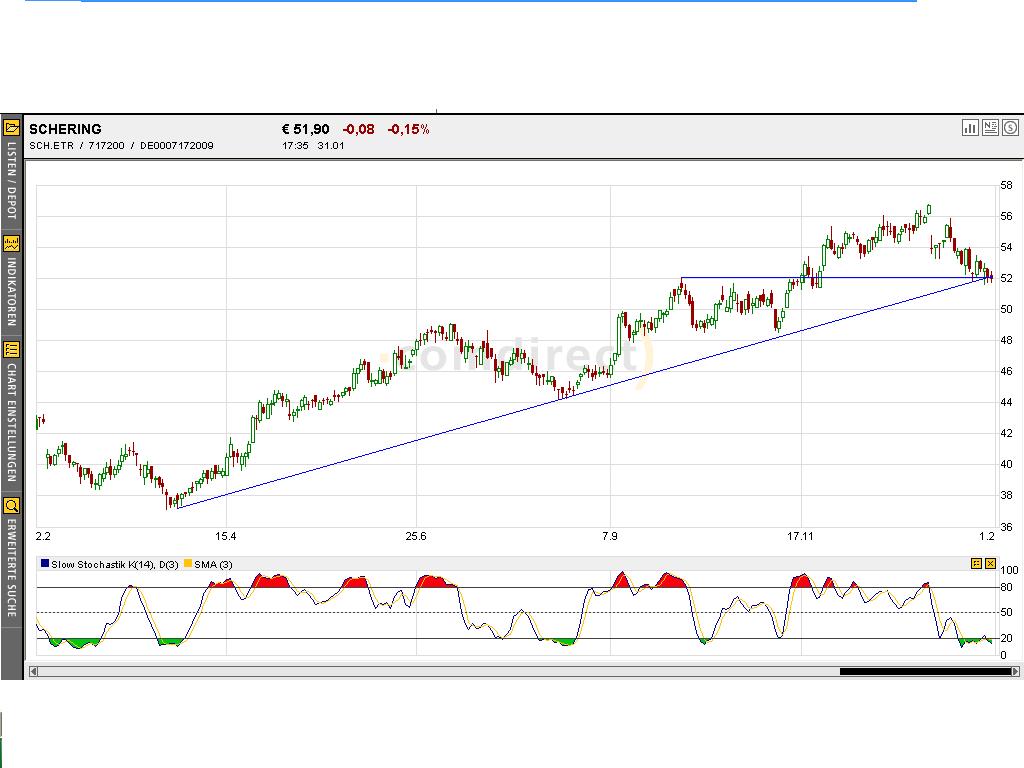The image size is (1024, 768).
Task: Click the circled S icon in header
Action: [1010, 127]
